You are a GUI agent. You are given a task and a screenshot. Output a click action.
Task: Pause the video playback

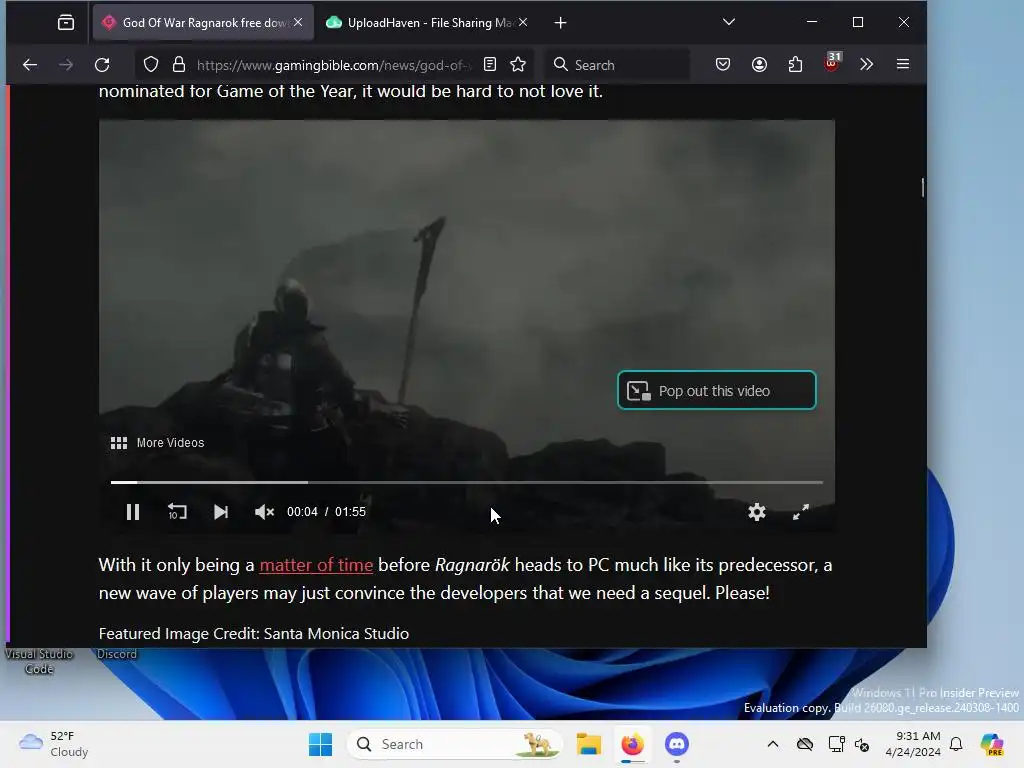tap(133, 512)
